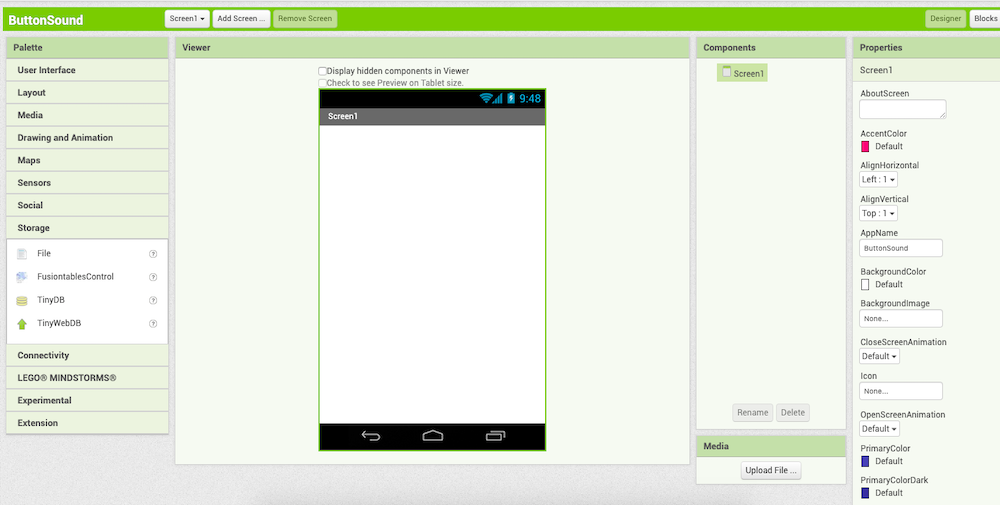This screenshot has width=1000, height=505.
Task: Collapse the Storage palette section
Action: coord(87,228)
